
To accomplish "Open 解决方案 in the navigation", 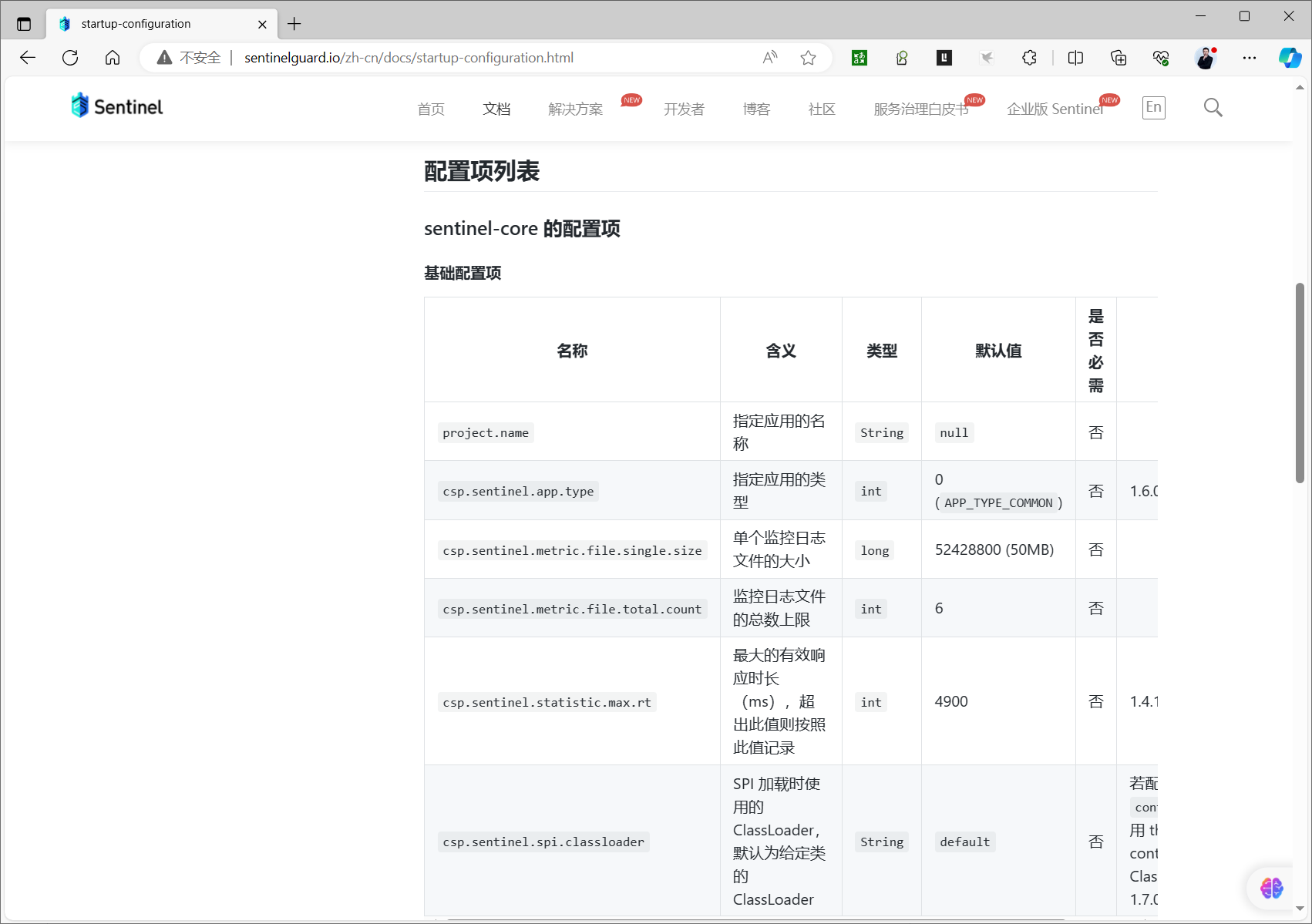I will (x=575, y=109).
